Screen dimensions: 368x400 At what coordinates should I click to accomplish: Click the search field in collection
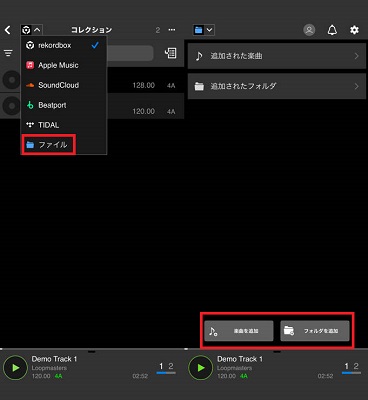[x=130, y=53]
